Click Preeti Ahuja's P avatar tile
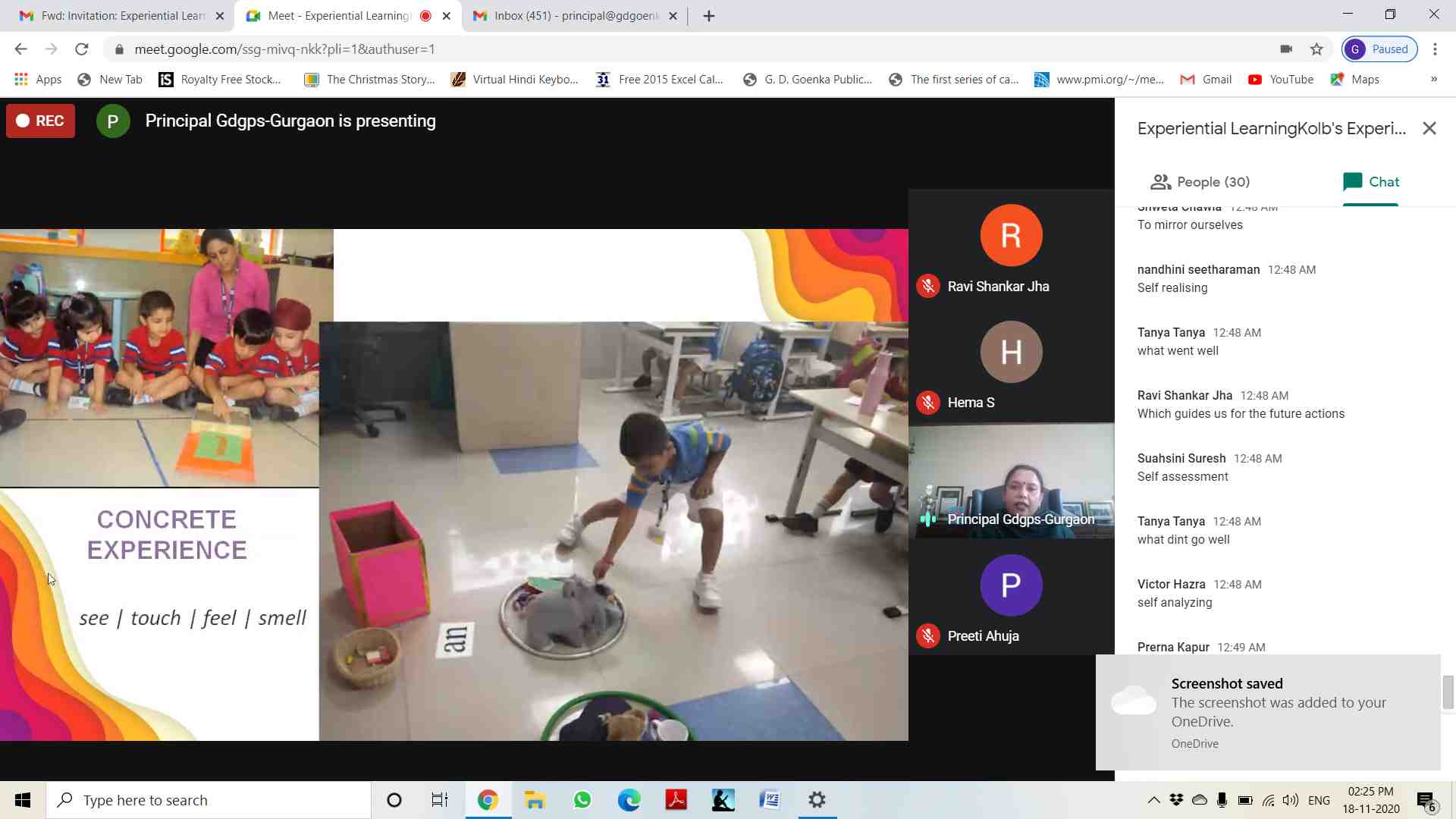 point(1011,585)
